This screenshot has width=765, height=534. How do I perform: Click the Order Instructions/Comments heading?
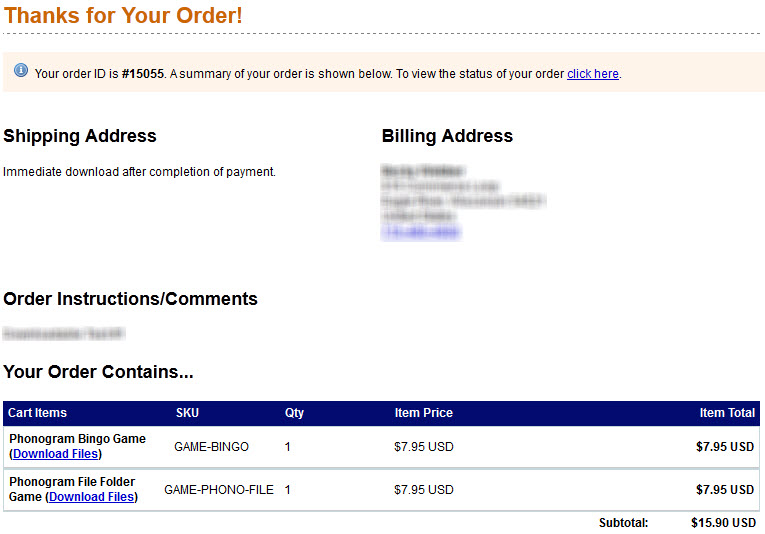130,299
